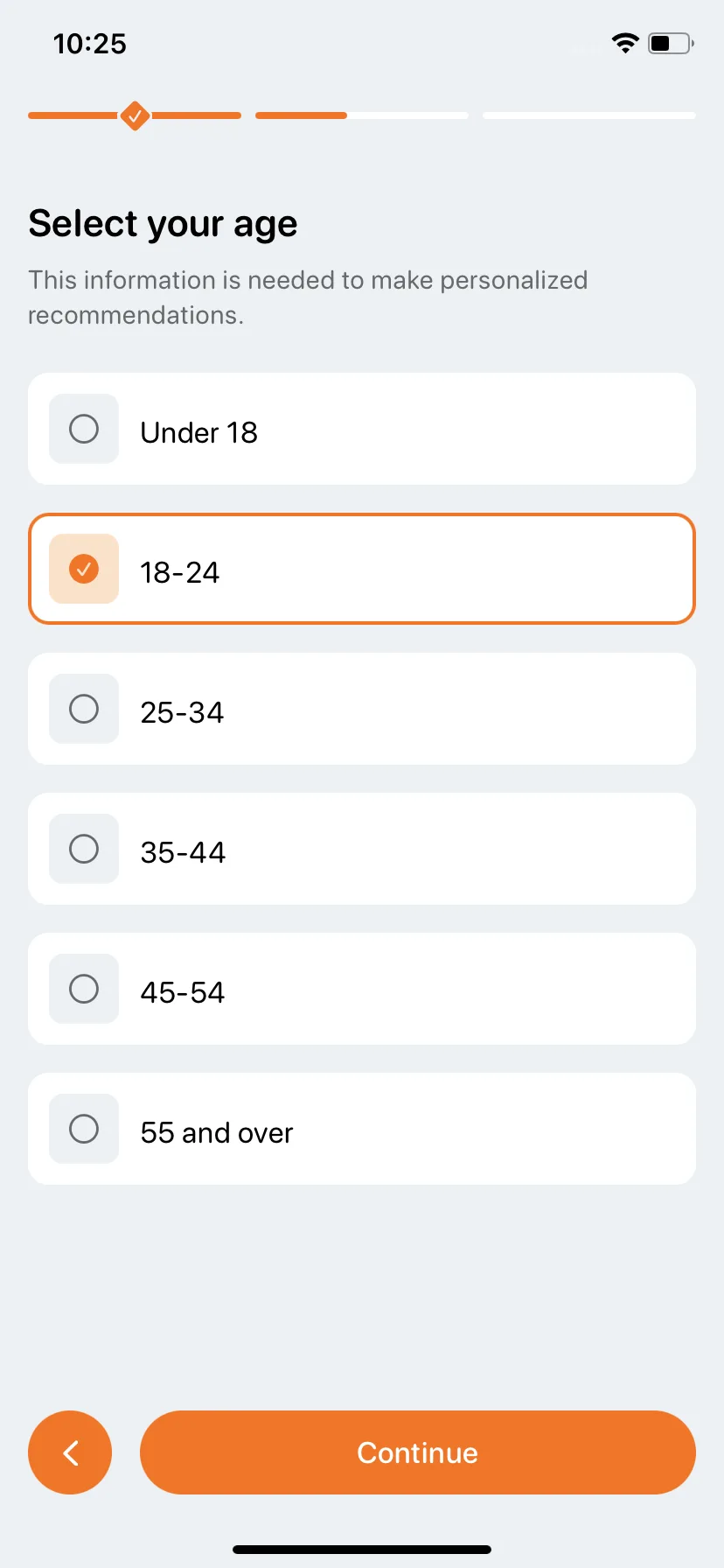Tap the second progress bar segment
This screenshot has width=724, height=1568.
362,115
